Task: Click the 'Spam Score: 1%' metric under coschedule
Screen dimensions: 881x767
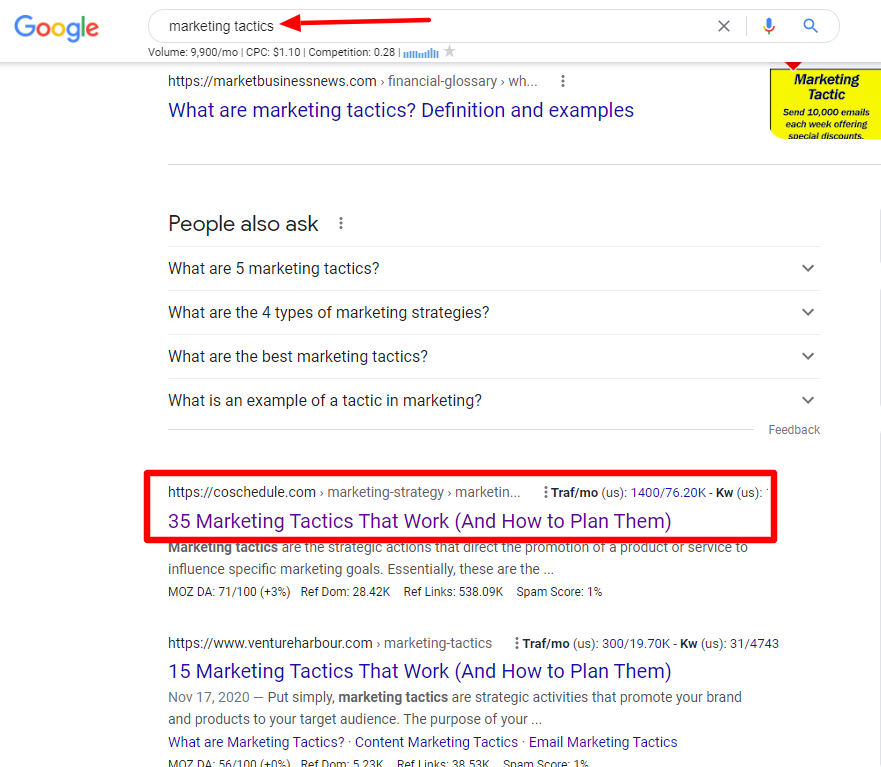Action: coord(559,592)
